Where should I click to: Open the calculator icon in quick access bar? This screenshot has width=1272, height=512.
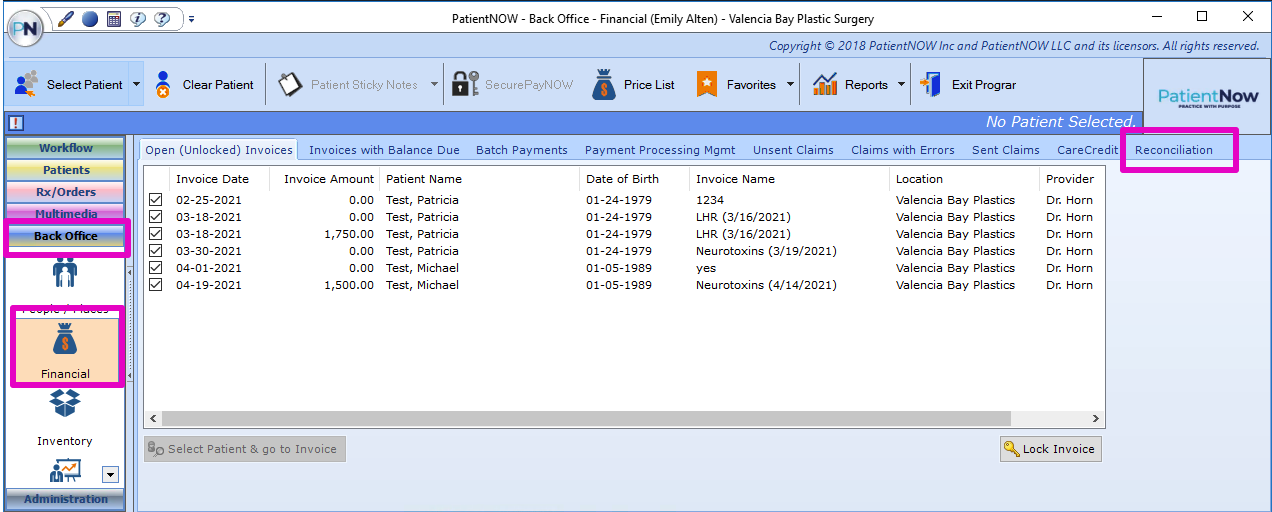pos(114,18)
